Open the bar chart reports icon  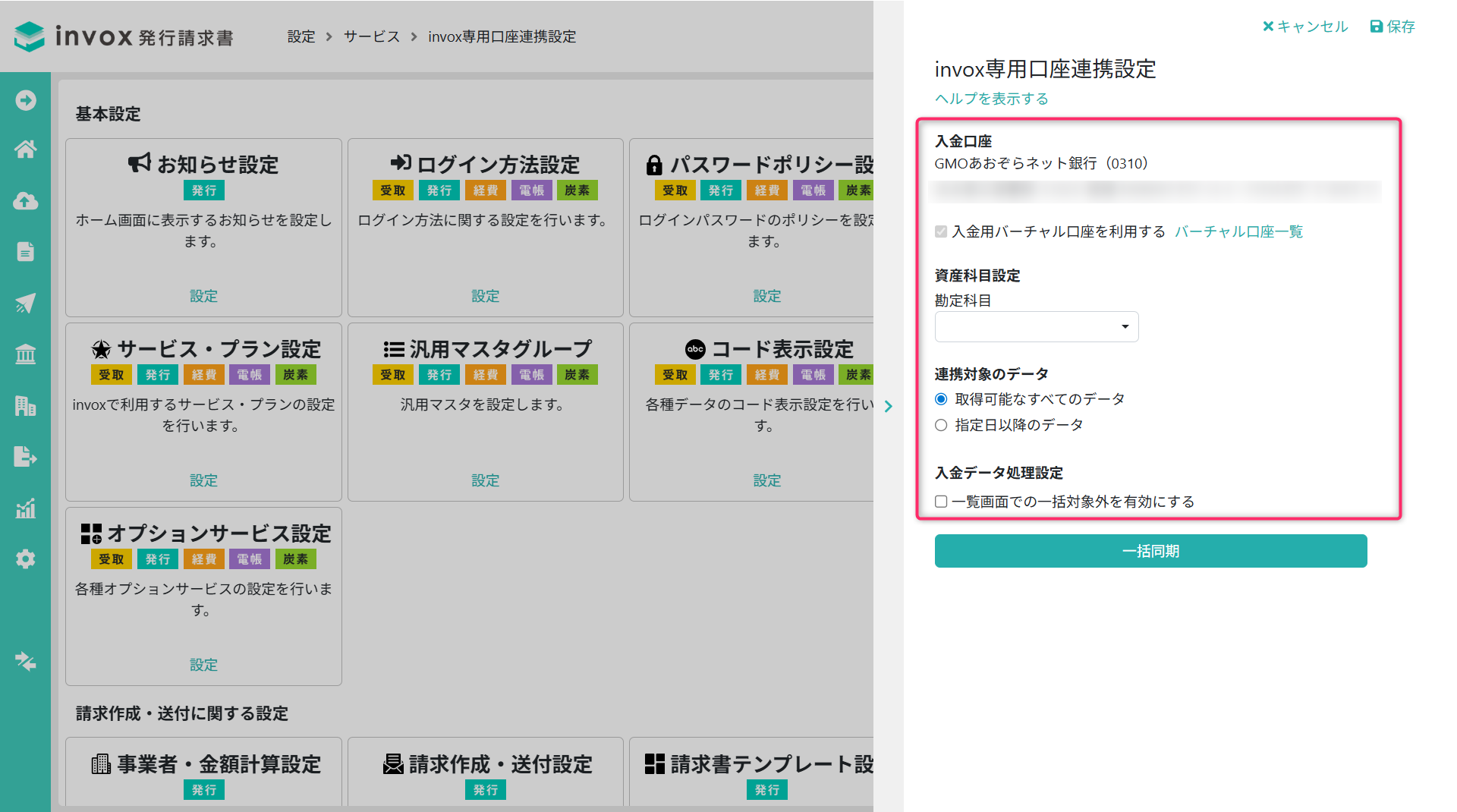point(25,508)
